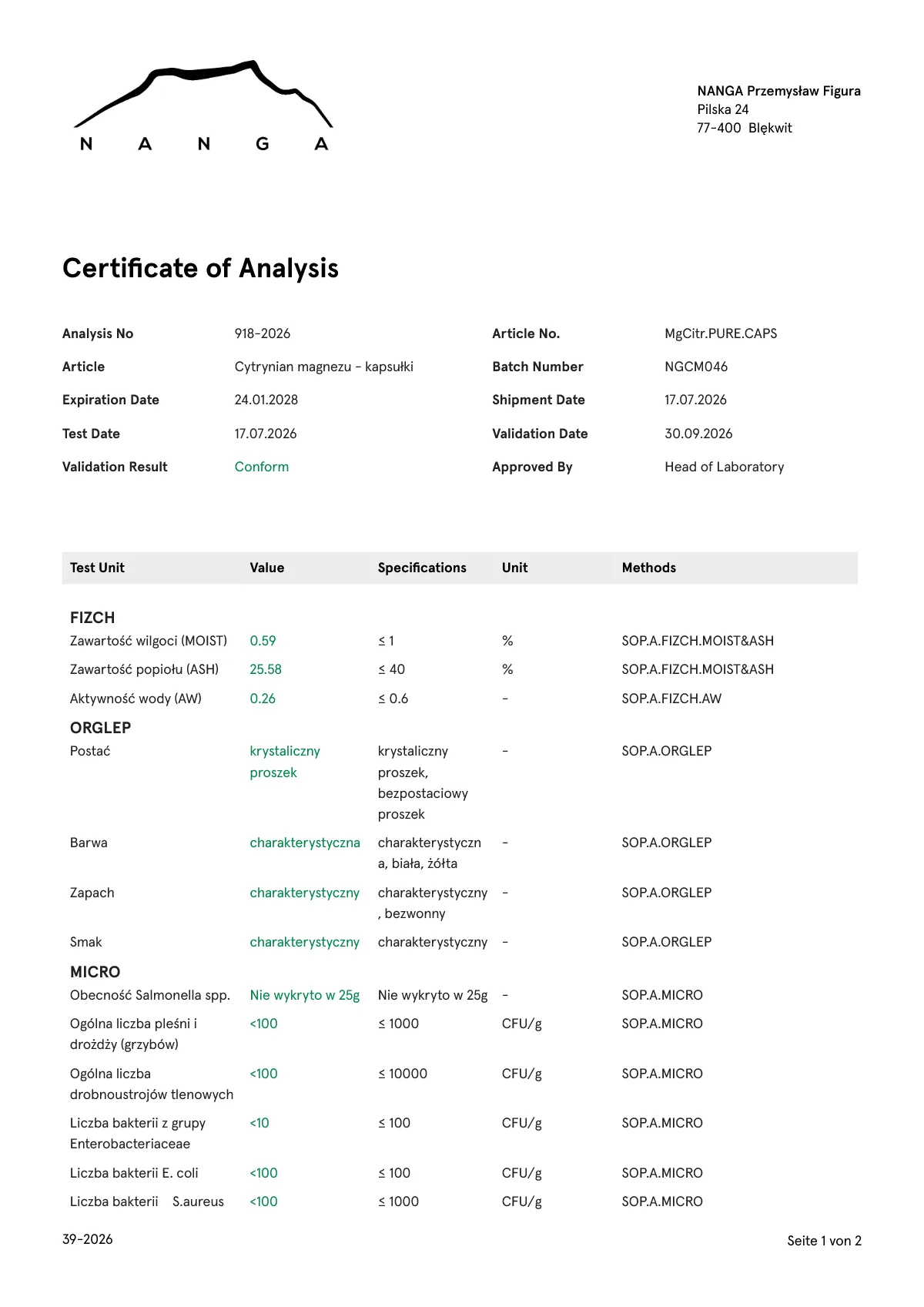
Task: Select the "Certificate of Analysis" heading
Action: (200, 268)
